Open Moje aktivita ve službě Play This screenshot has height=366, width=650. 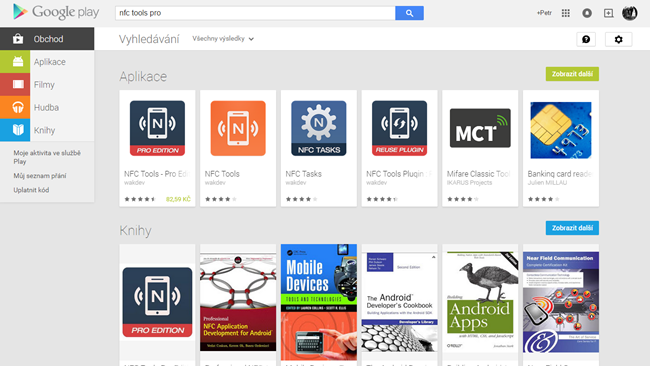(47, 157)
